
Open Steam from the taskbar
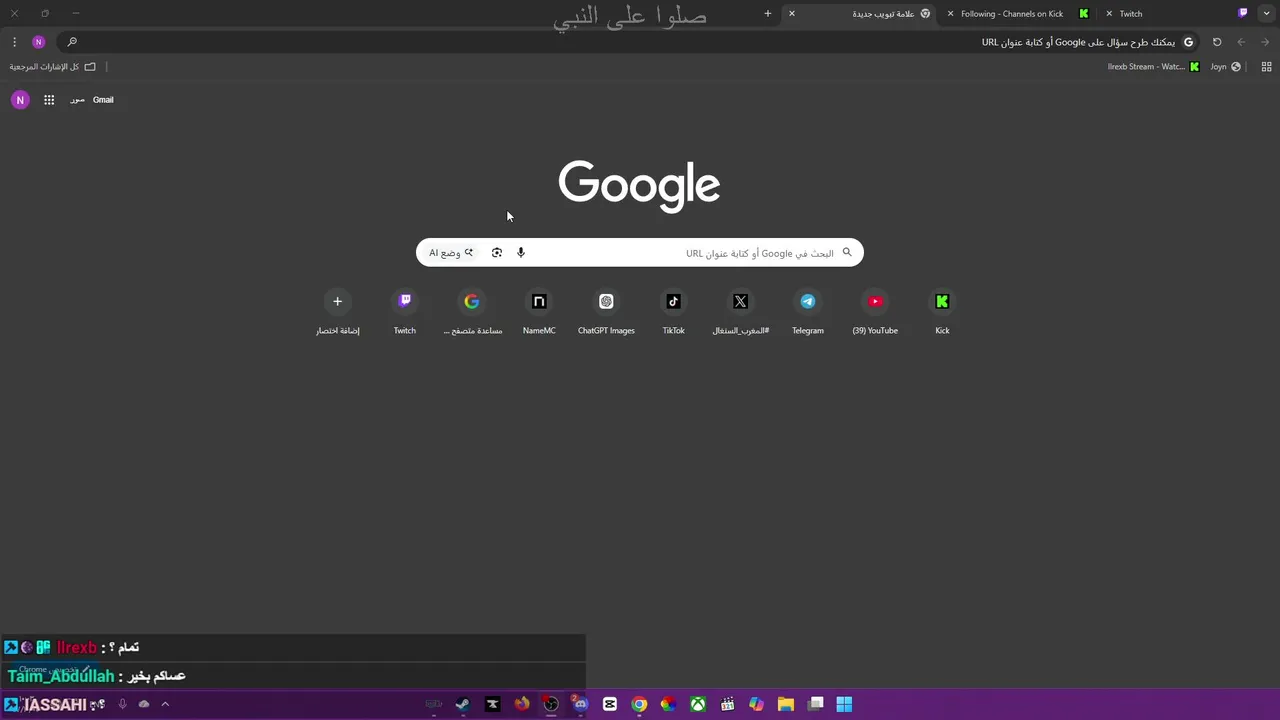coord(463,704)
